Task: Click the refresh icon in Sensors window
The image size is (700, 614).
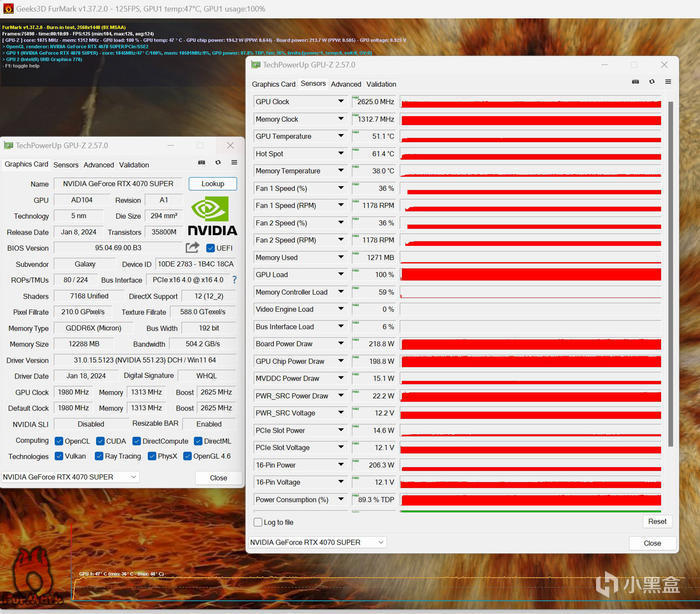Action: [652, 82]
